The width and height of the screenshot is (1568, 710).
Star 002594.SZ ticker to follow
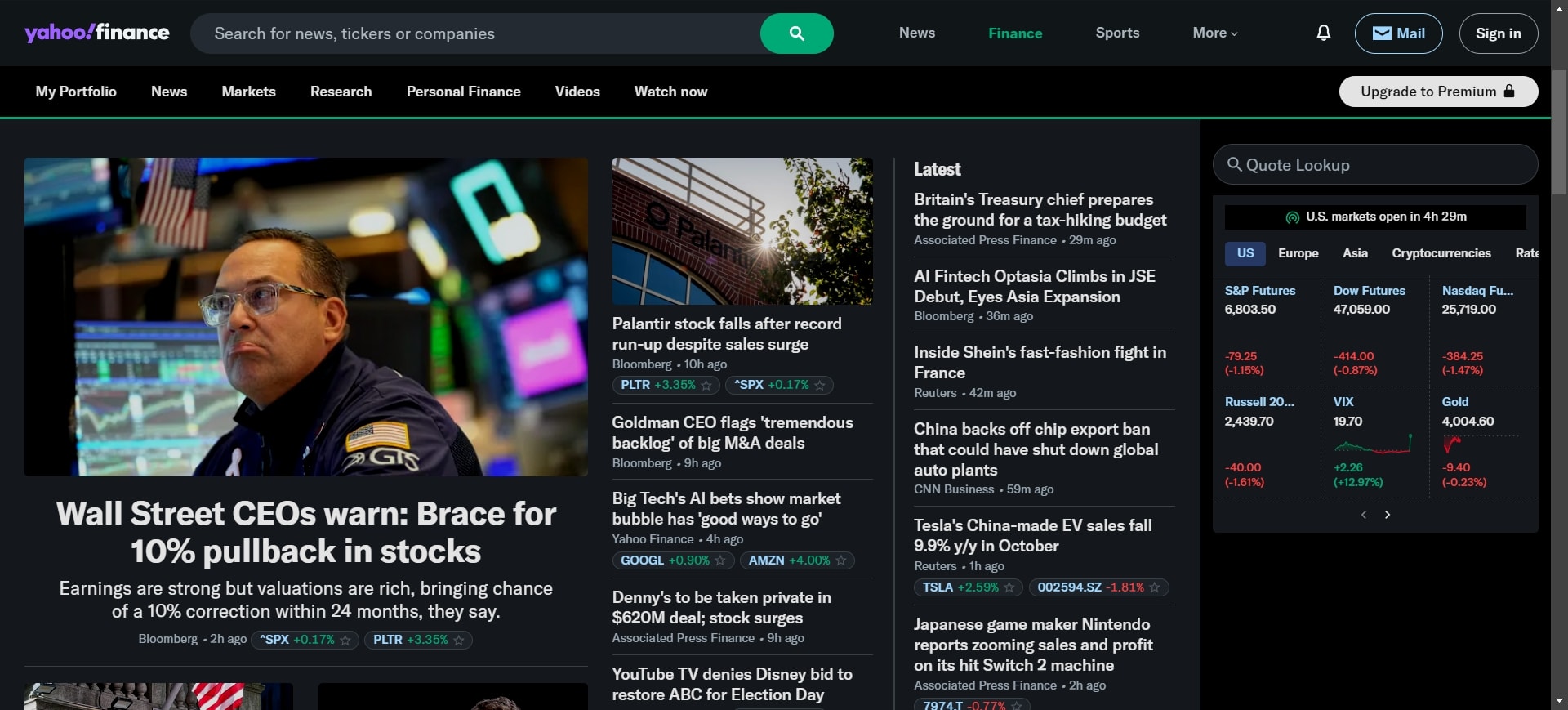1155,587
